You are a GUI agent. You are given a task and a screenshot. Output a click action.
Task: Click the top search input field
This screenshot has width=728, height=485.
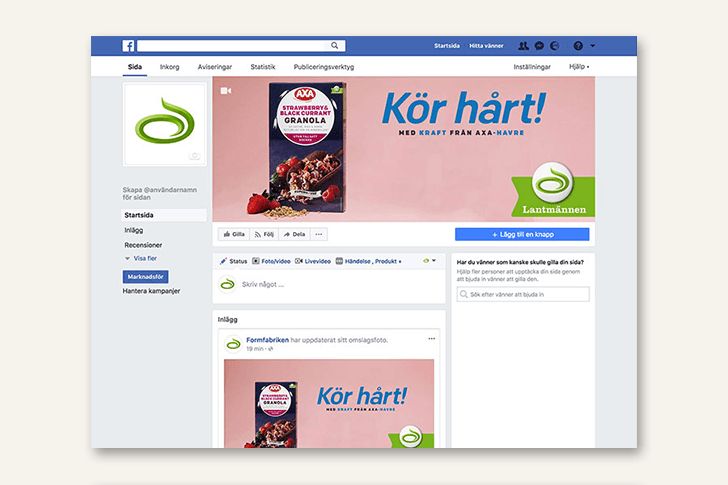tap(231, 45)
